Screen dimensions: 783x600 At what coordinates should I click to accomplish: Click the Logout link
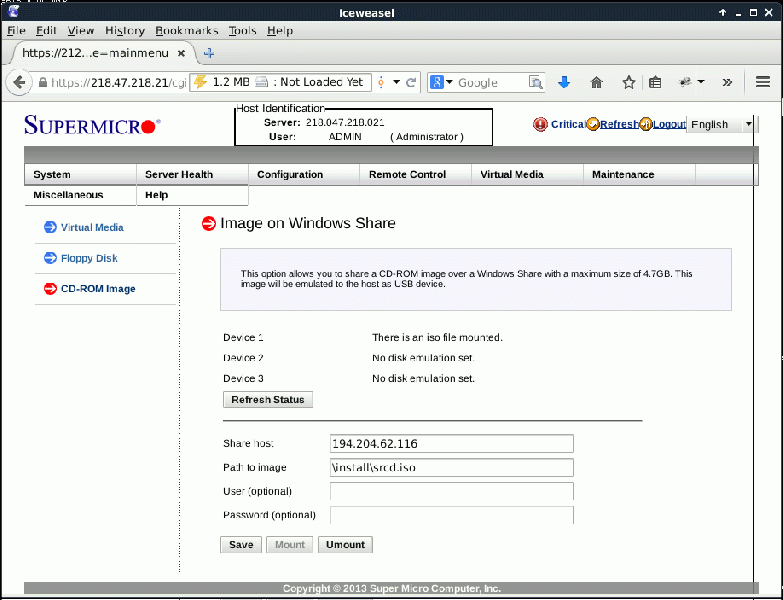[x=668, y=125]
